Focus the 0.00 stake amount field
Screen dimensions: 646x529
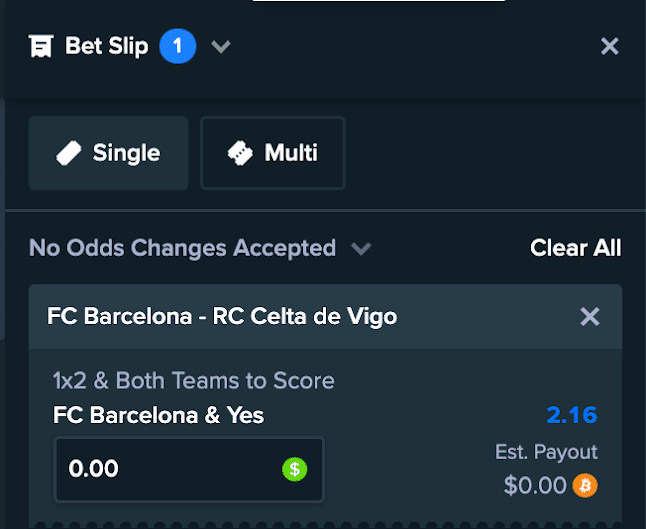(189, 469)
